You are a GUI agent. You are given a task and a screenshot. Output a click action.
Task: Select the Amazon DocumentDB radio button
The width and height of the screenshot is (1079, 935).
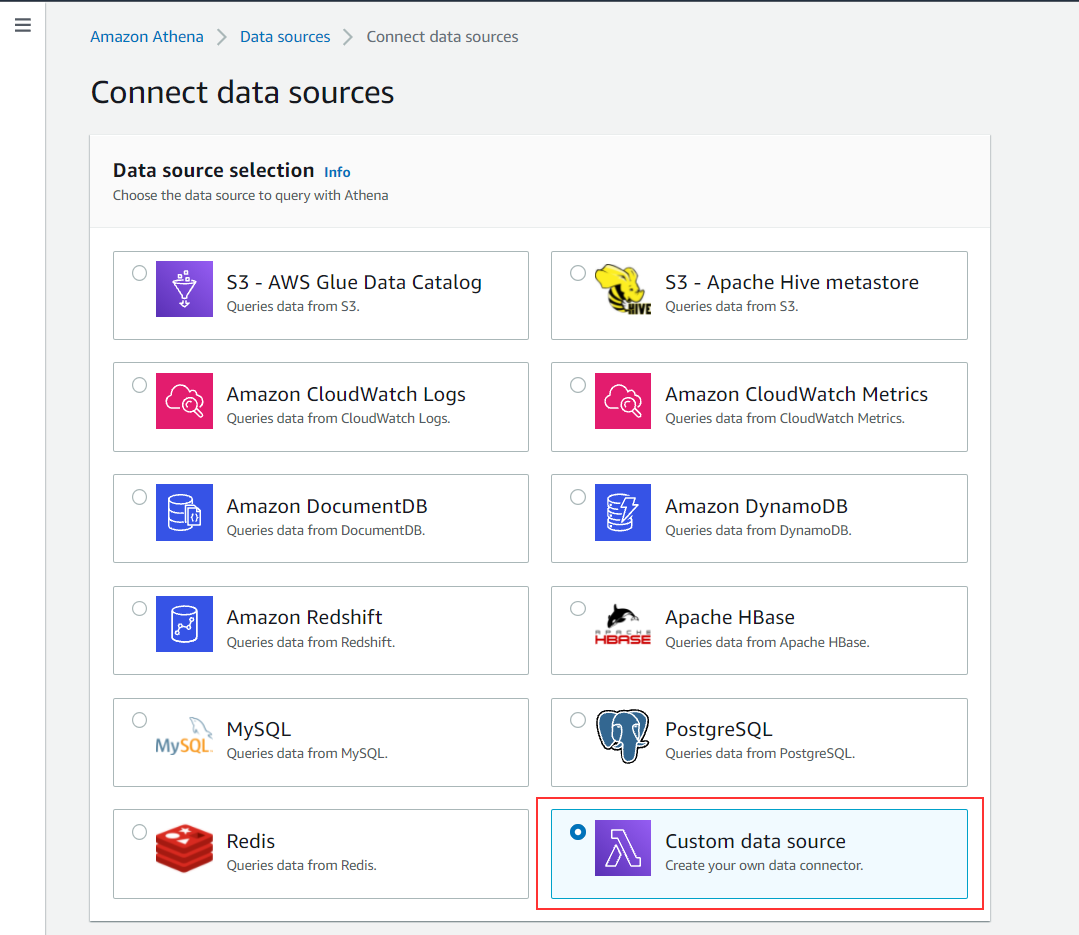140,497
